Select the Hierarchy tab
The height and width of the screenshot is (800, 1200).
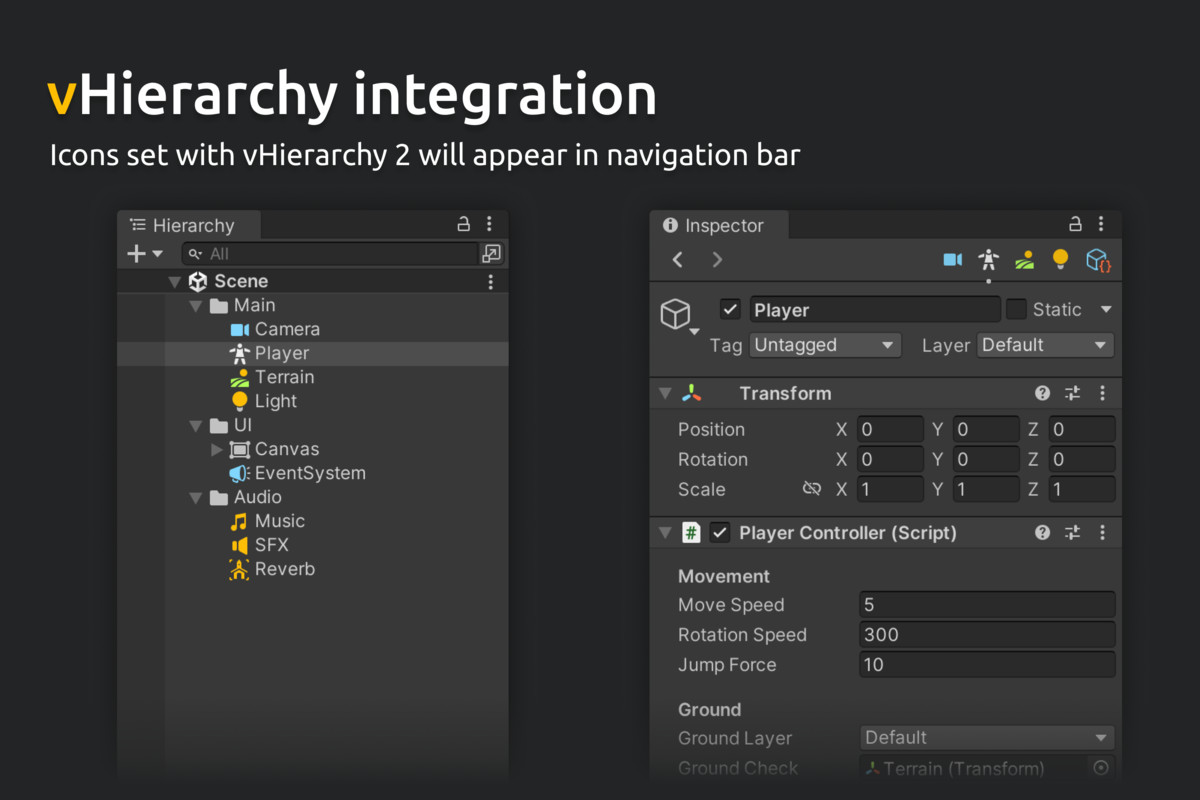189,225
